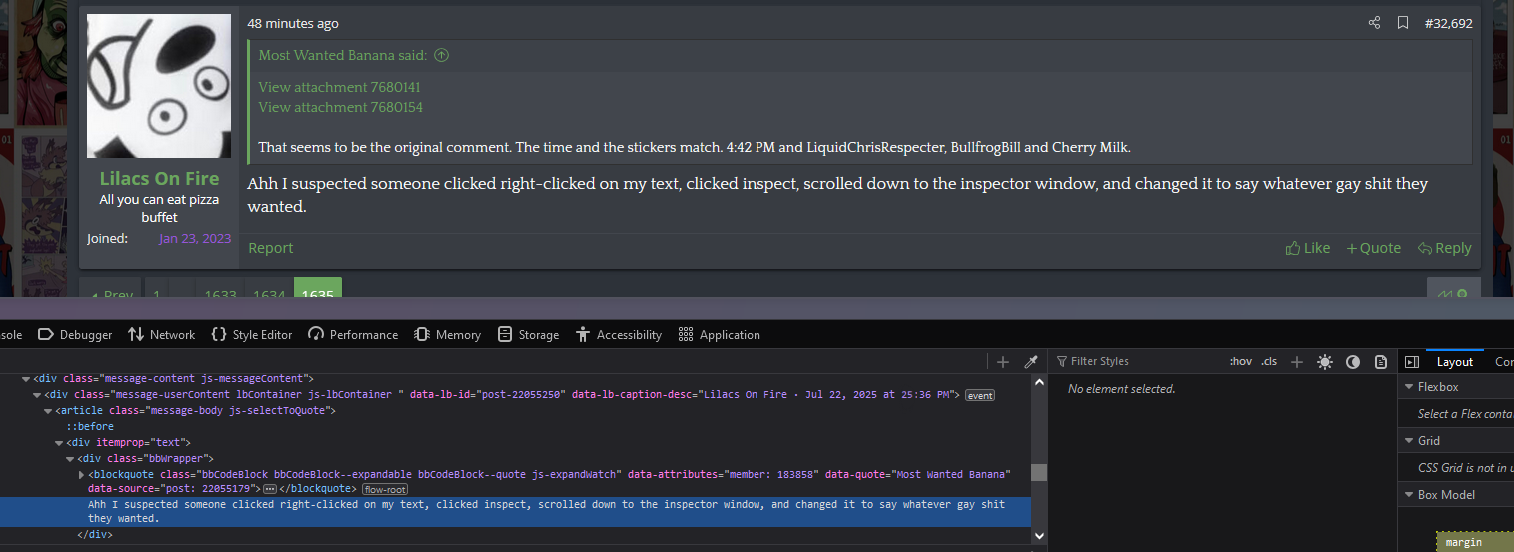Open View attachment 7680141 link
The width and height of the screenshot is (1514, 552).
click(340, 87)
